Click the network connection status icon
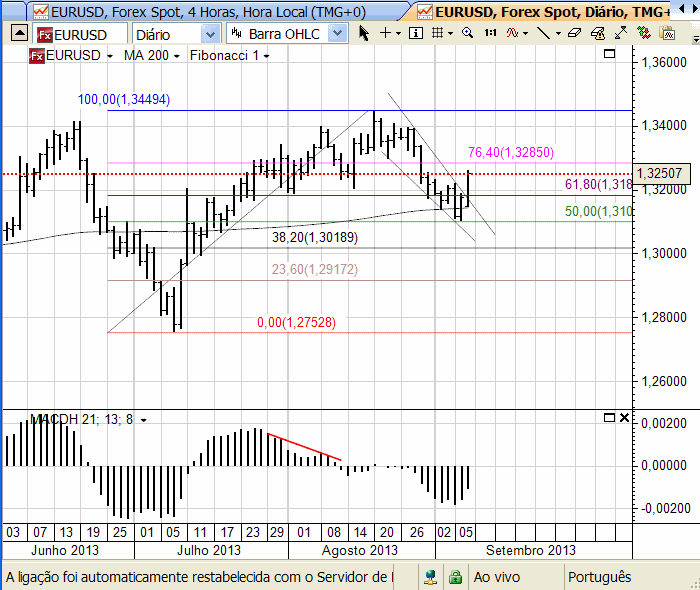 430,577
